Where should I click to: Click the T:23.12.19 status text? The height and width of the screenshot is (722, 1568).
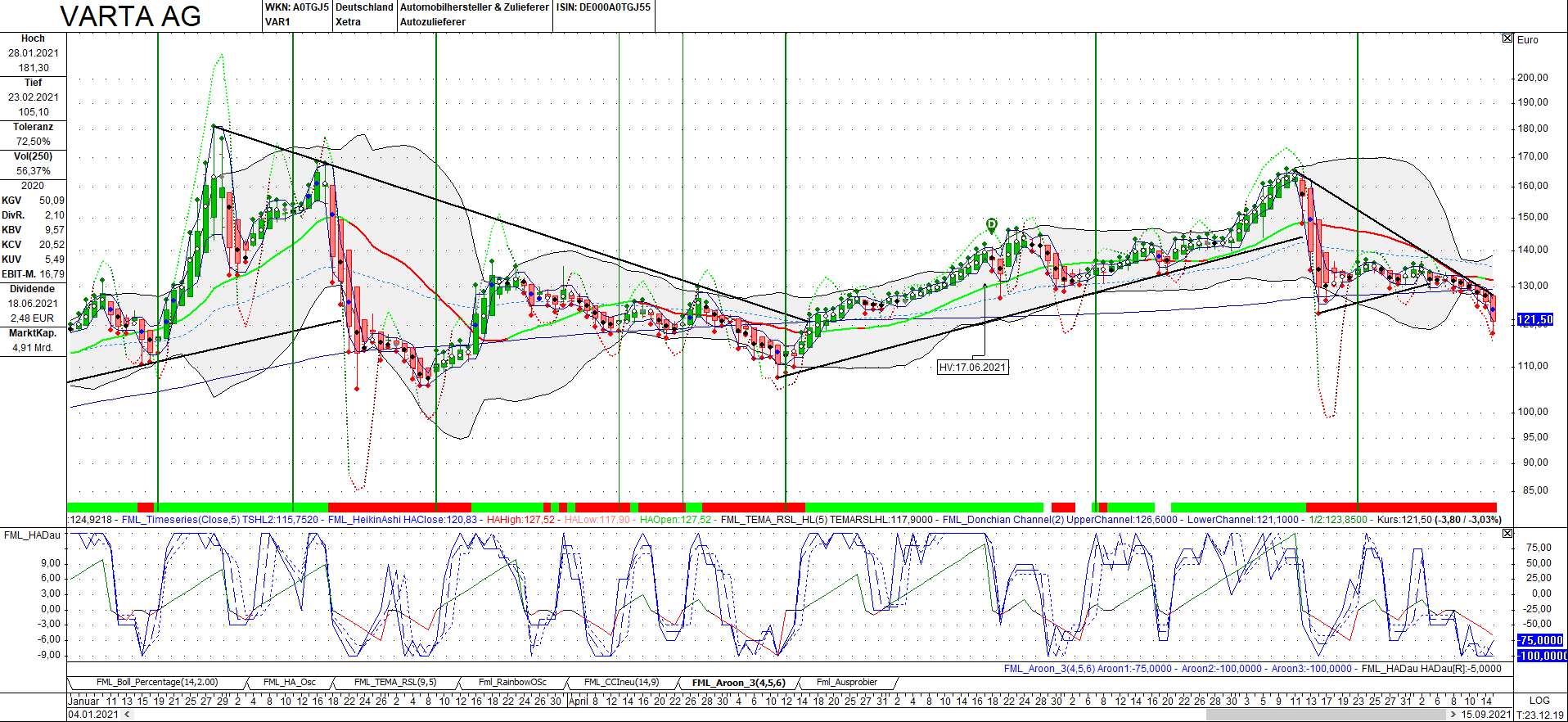1540,715
